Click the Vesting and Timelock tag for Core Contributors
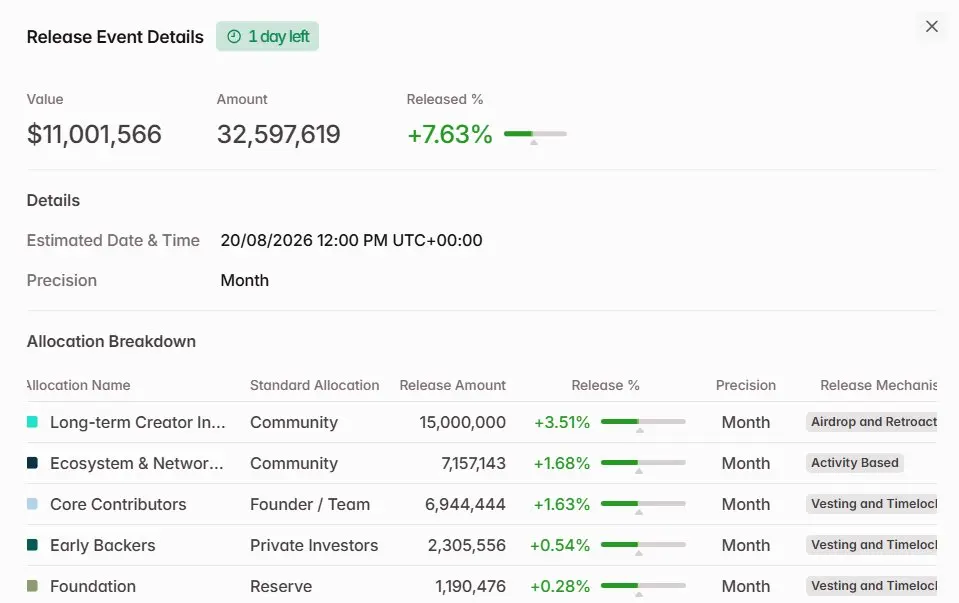The height and width of the screenshot is (603, 959). pyautogui.click(x=872, y=504)
